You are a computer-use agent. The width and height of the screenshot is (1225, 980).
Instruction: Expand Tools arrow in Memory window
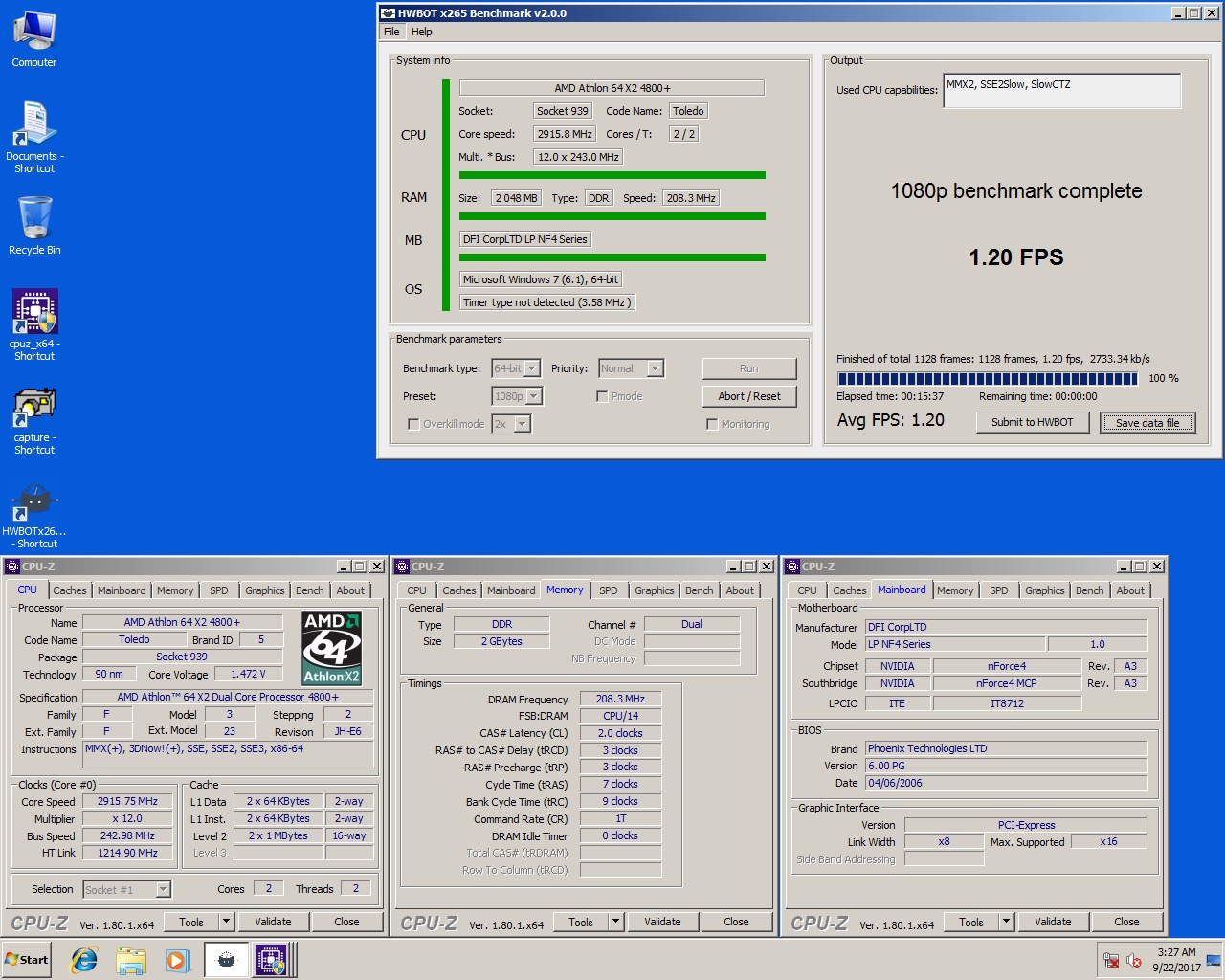[x=616, y=922]
